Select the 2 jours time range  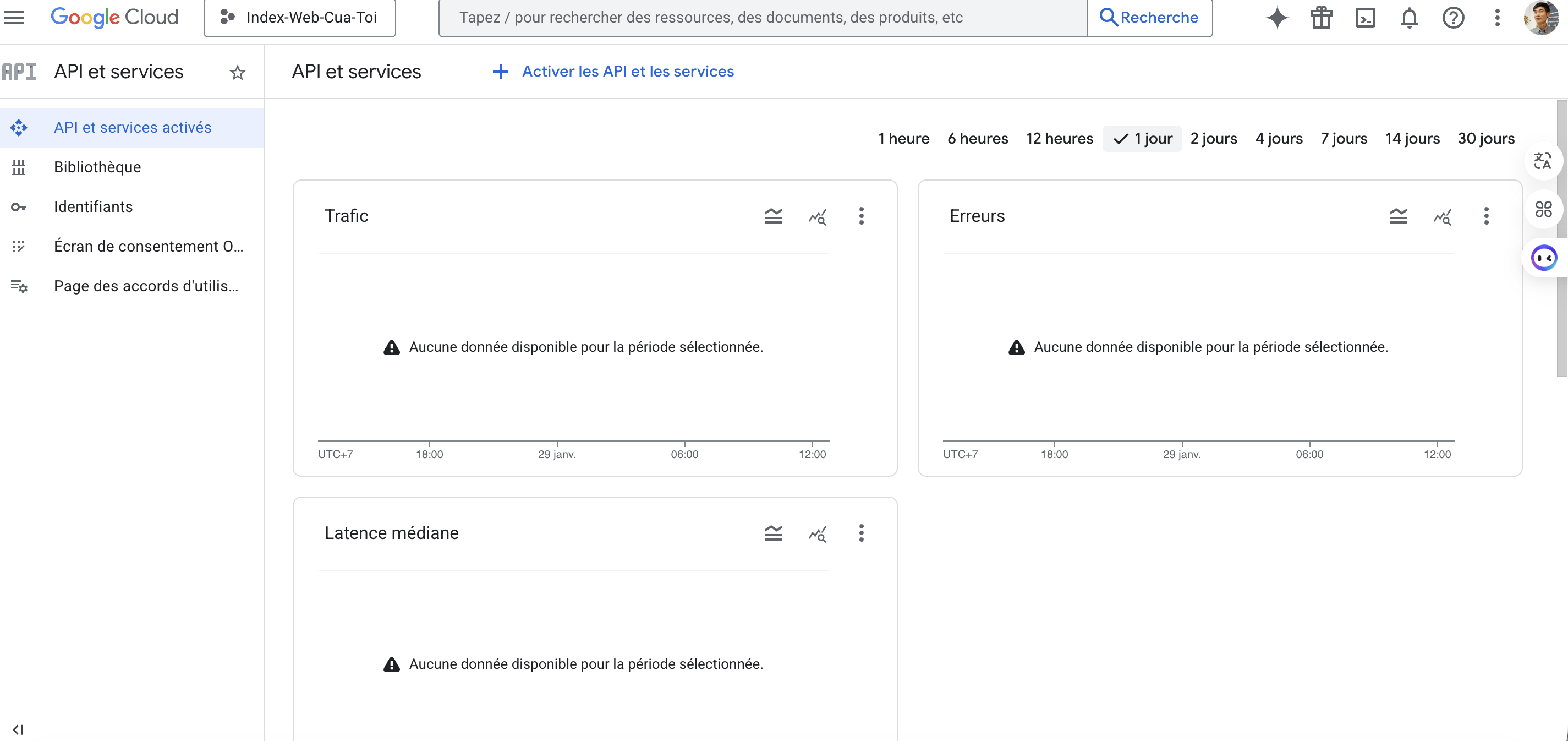click(1213, 138)
